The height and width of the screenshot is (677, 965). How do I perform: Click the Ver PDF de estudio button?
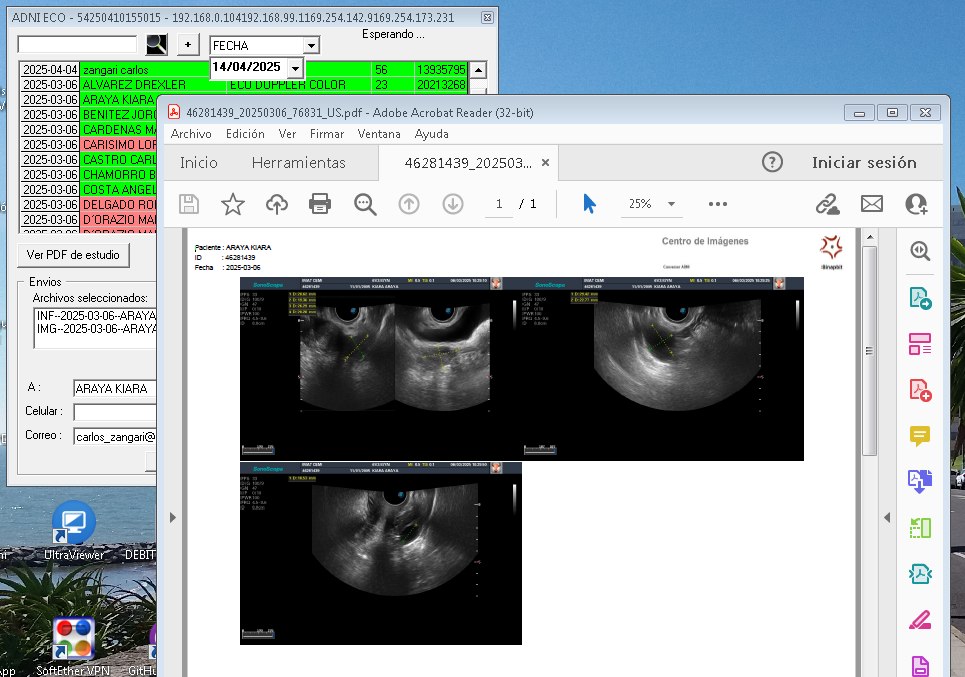74,255
